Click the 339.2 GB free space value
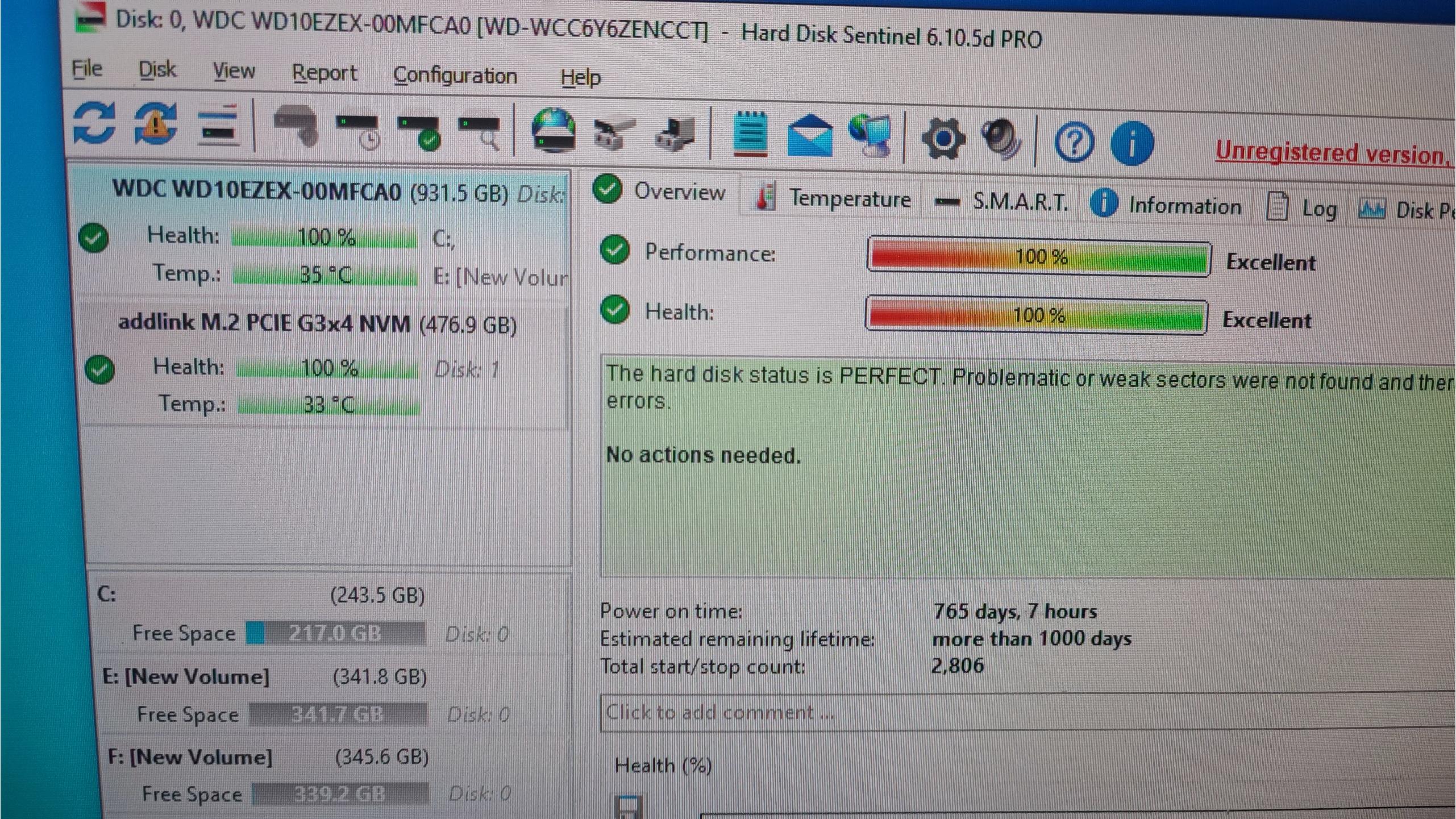 (x=339, y=793)
